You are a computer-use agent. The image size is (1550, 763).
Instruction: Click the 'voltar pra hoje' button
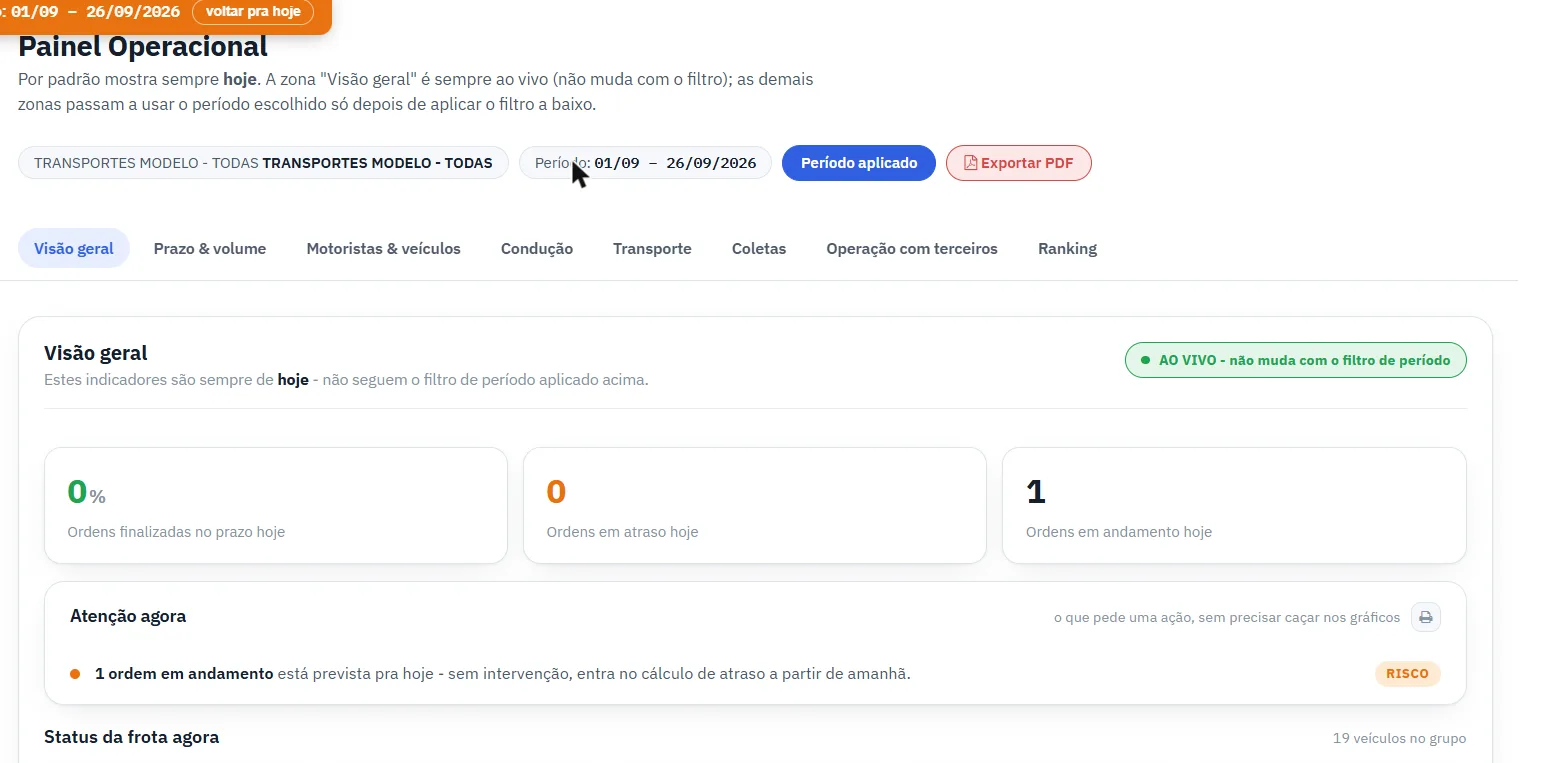coord(253,12)
